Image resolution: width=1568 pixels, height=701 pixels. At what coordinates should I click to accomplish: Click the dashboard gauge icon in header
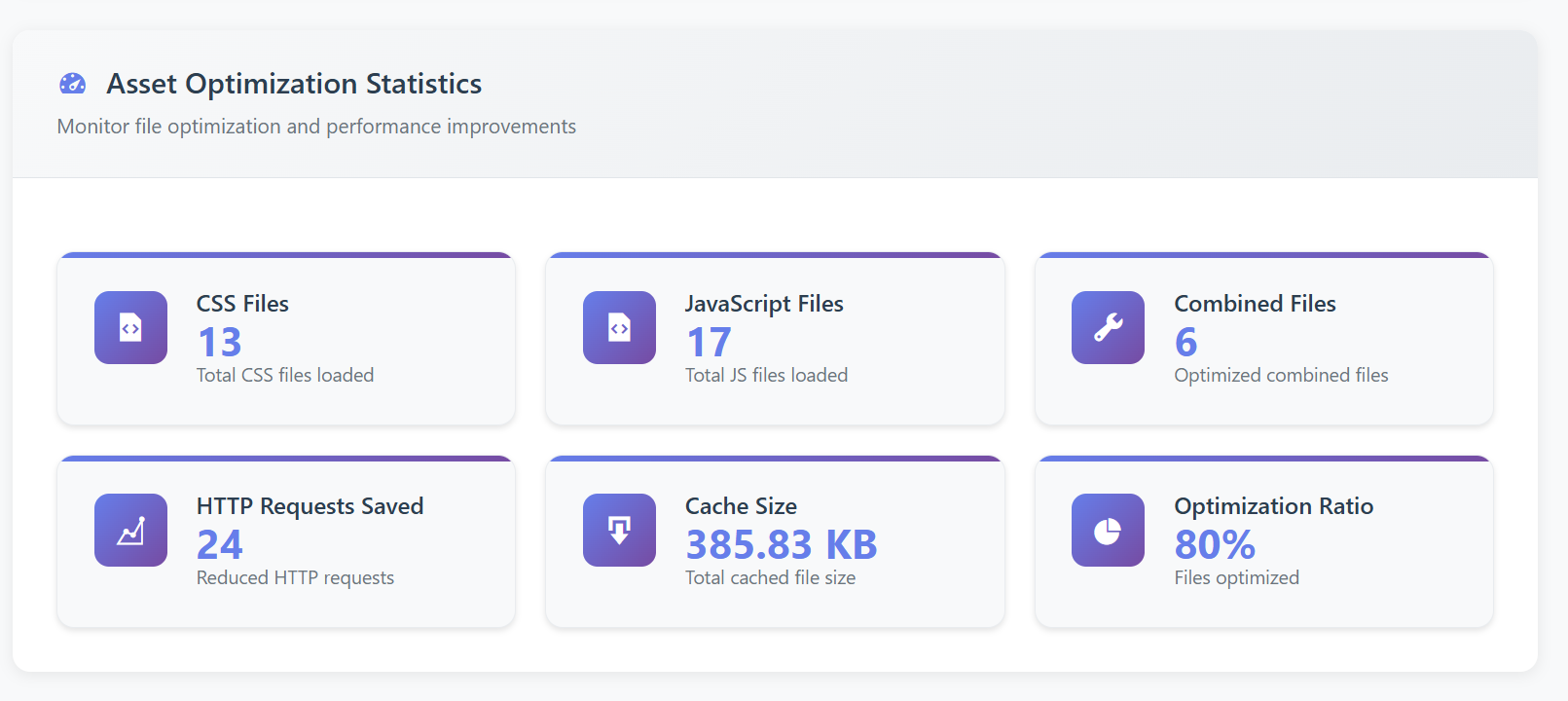73,84
